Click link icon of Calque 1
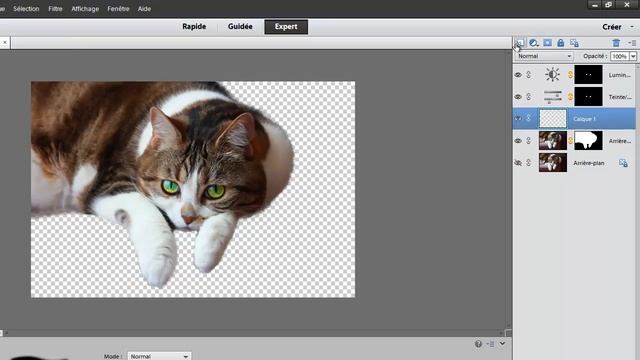The height and width of the screenshot is (360, 640). pos(529,119)
